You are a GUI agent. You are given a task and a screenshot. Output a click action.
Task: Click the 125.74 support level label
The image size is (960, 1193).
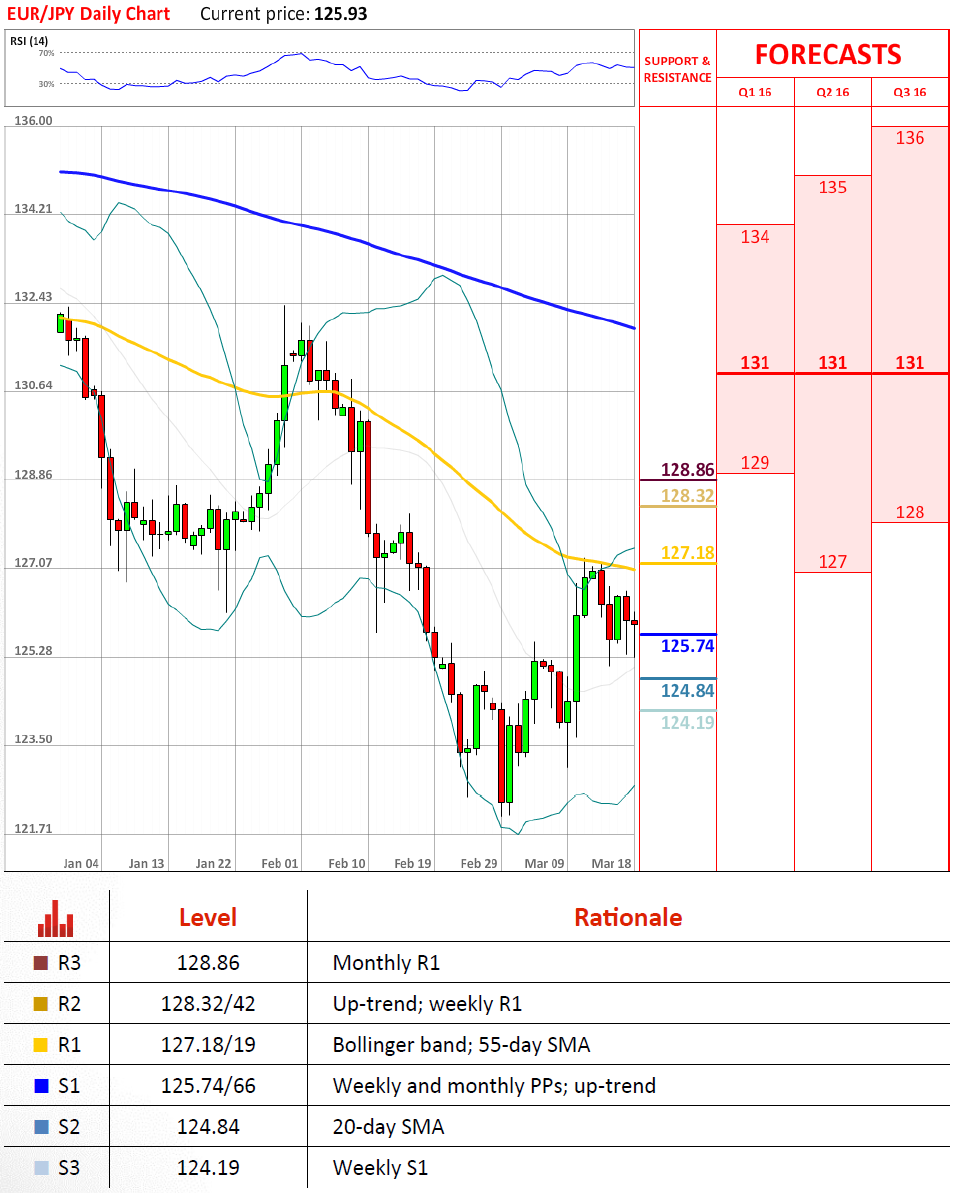[x=688, y=646]
